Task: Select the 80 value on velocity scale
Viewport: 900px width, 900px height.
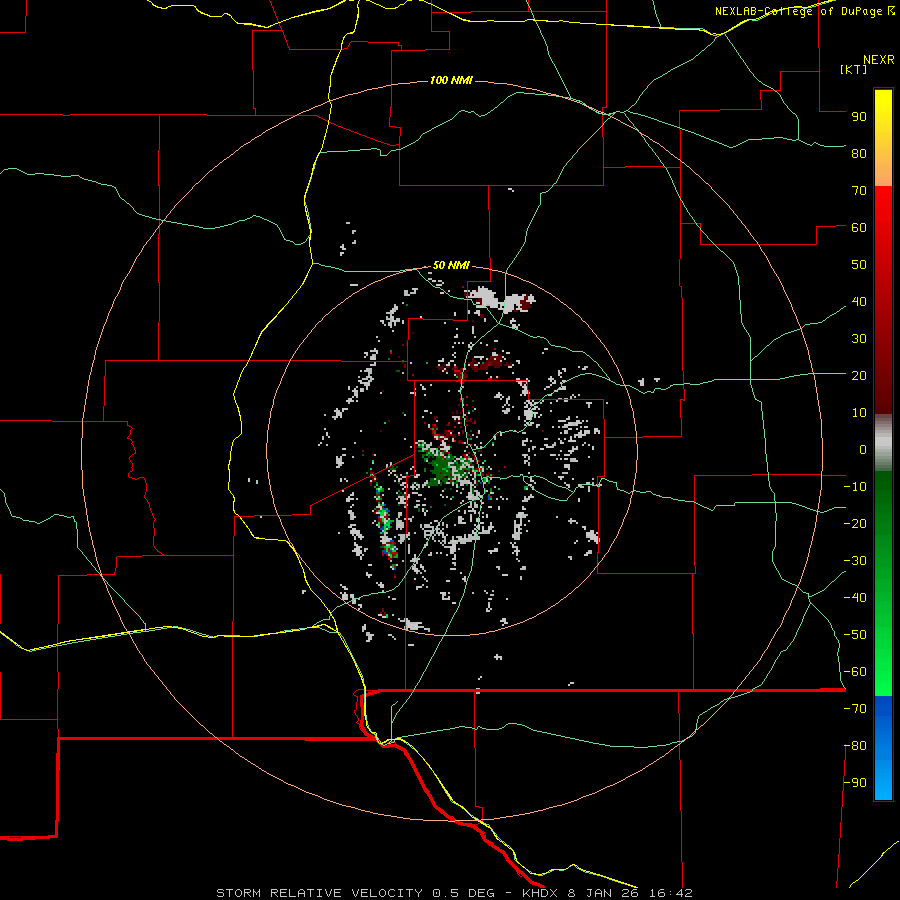Action: pyautogui.click(x=859, y=153)
